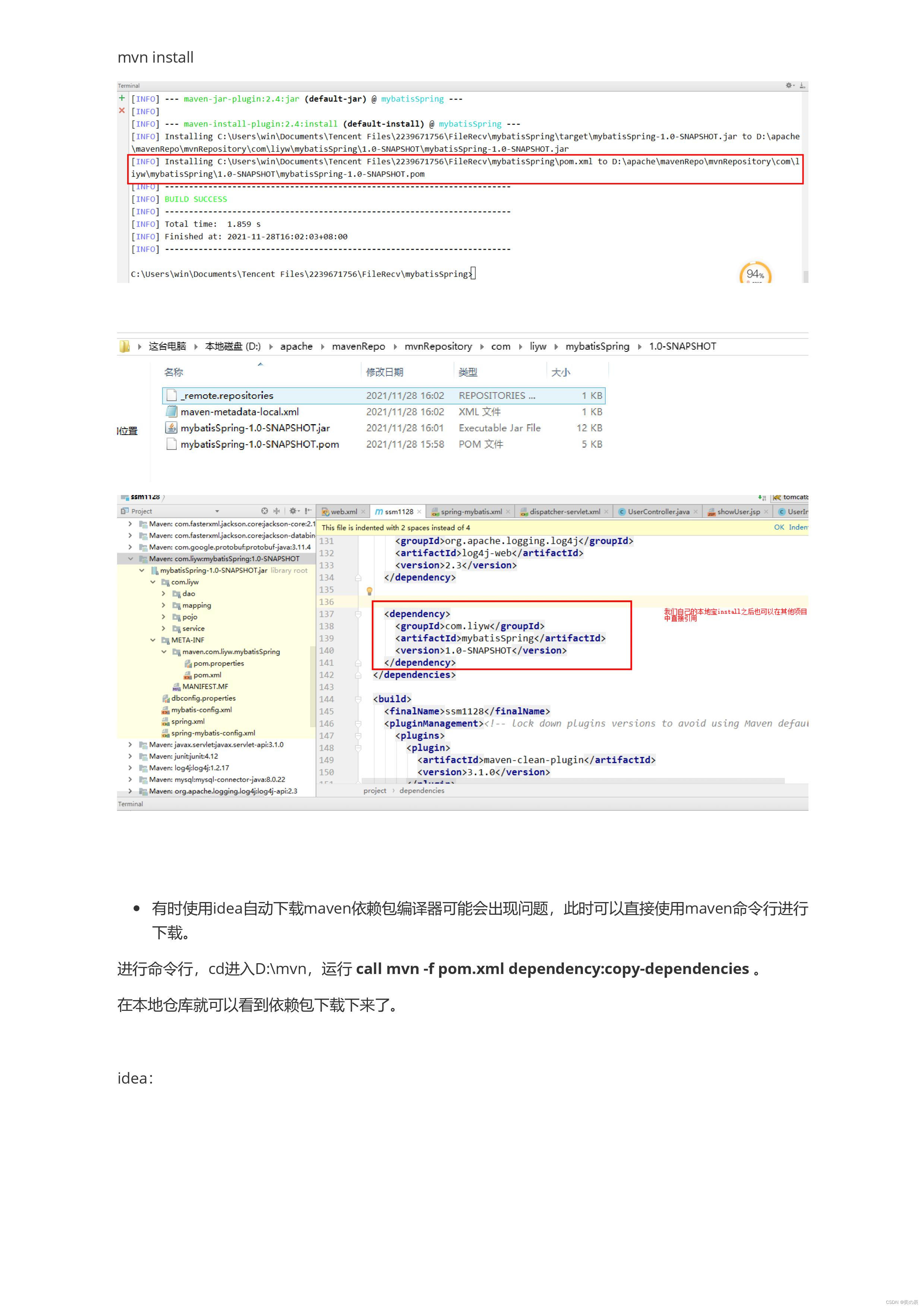Switch to the UserController.java tab
The height and width of the screenshot is (1308, 924).
point(658,511)
